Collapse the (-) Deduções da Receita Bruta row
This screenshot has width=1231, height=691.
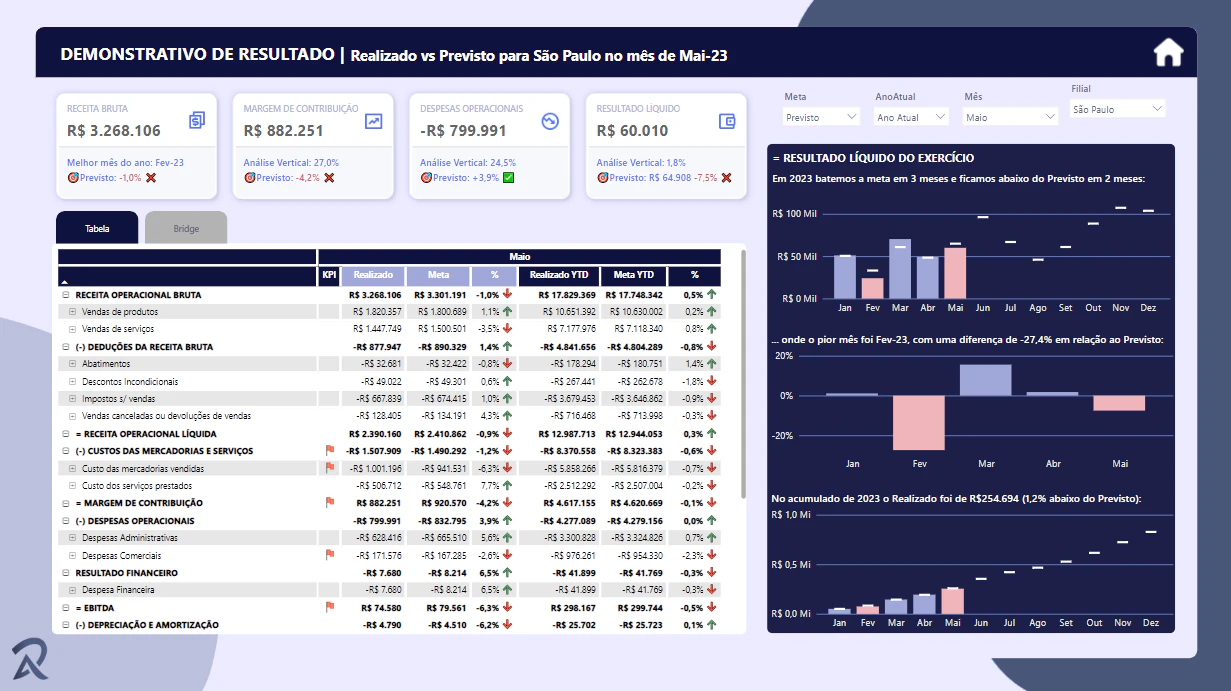66,347
